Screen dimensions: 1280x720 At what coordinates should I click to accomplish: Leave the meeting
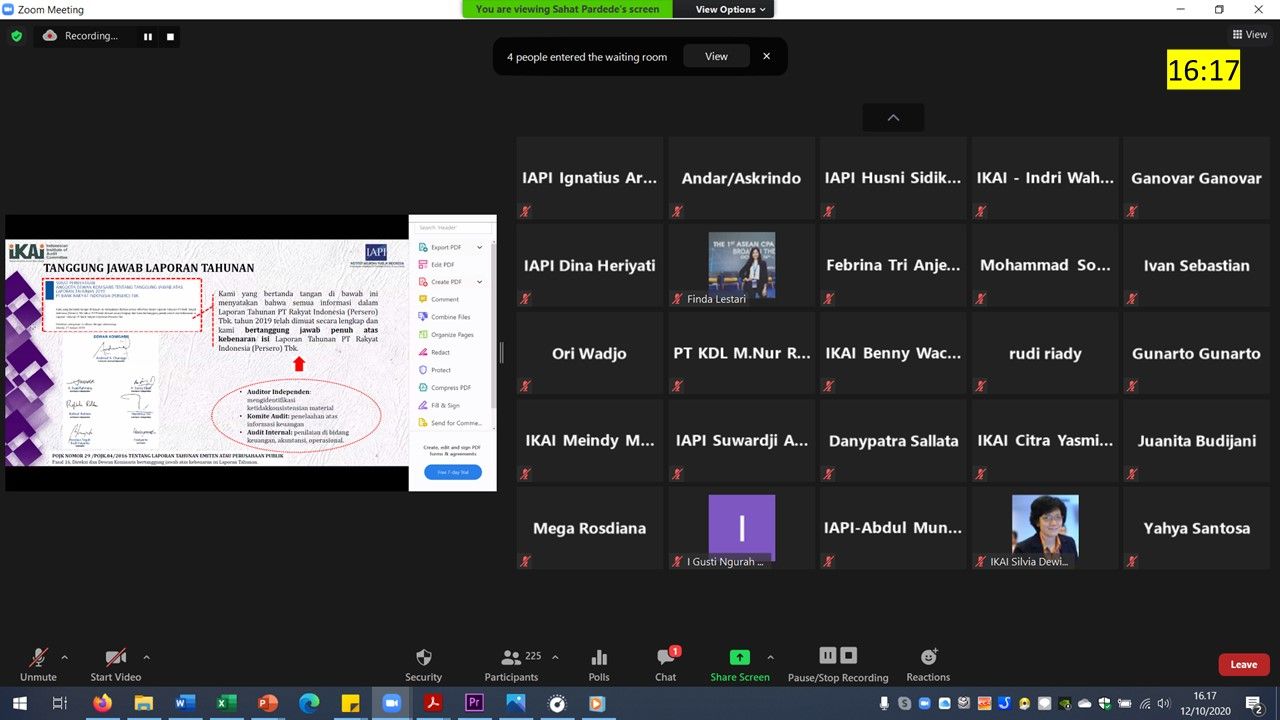pos(1244,664)
